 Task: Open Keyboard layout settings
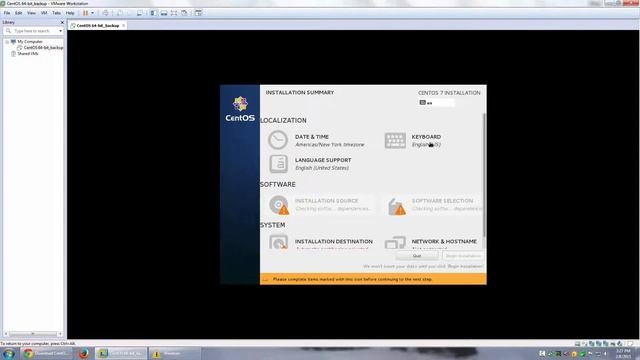click(413, 140)
